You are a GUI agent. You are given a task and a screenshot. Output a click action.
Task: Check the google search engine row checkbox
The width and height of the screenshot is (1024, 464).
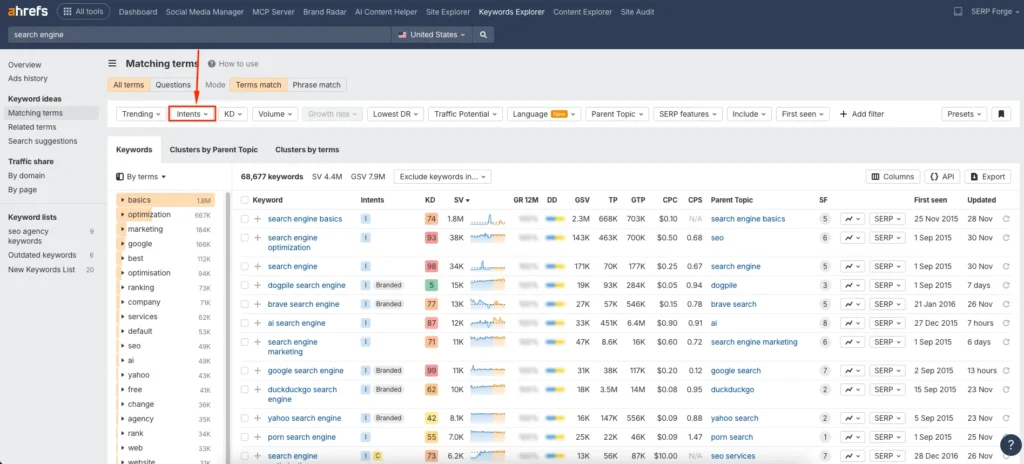tap(244, 371)
